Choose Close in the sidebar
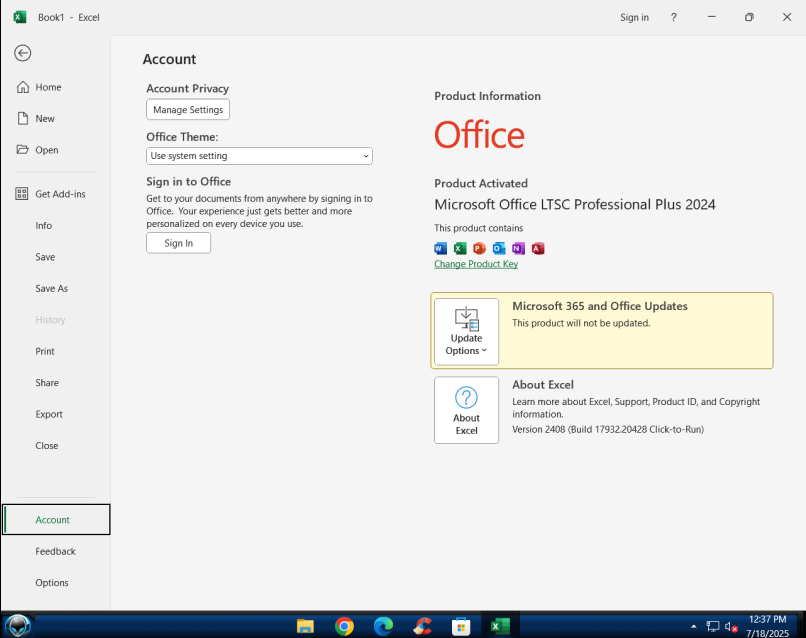806x638 pixels. click(x=47, y=446)
